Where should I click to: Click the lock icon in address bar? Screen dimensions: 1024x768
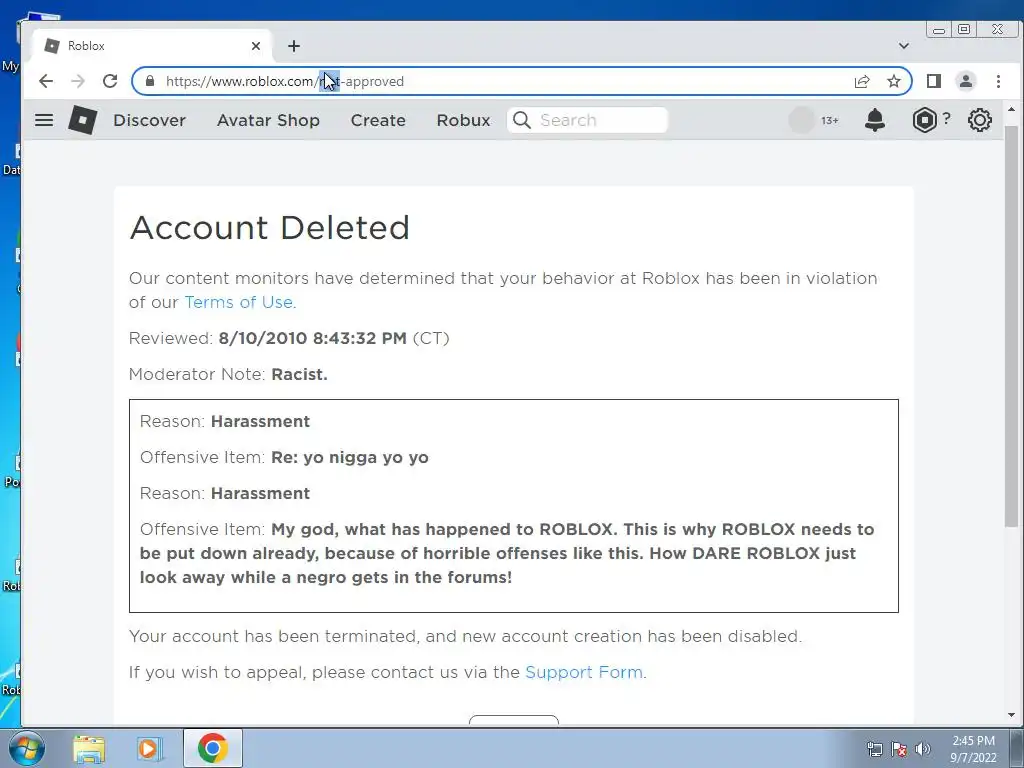(150, 81)
